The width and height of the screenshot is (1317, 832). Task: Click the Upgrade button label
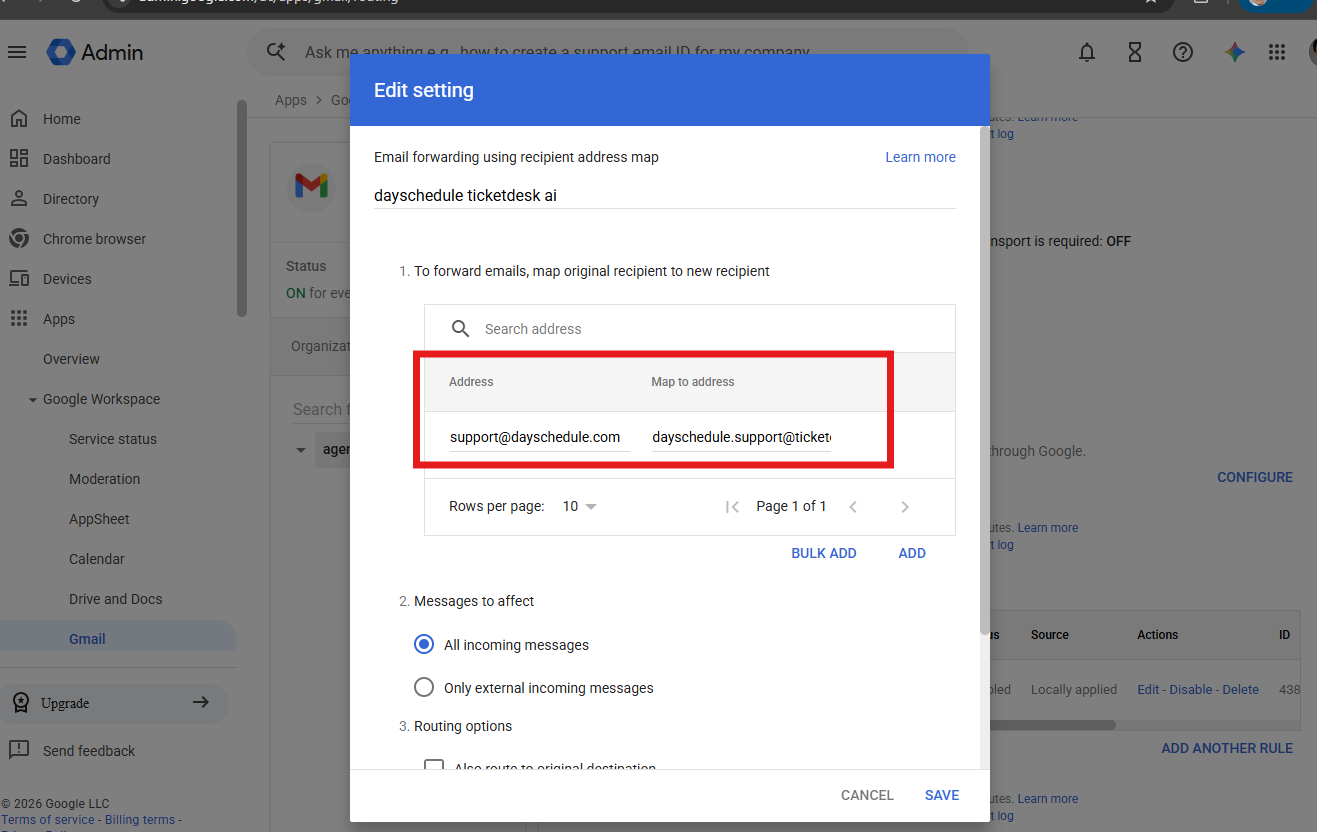[65, 703]
